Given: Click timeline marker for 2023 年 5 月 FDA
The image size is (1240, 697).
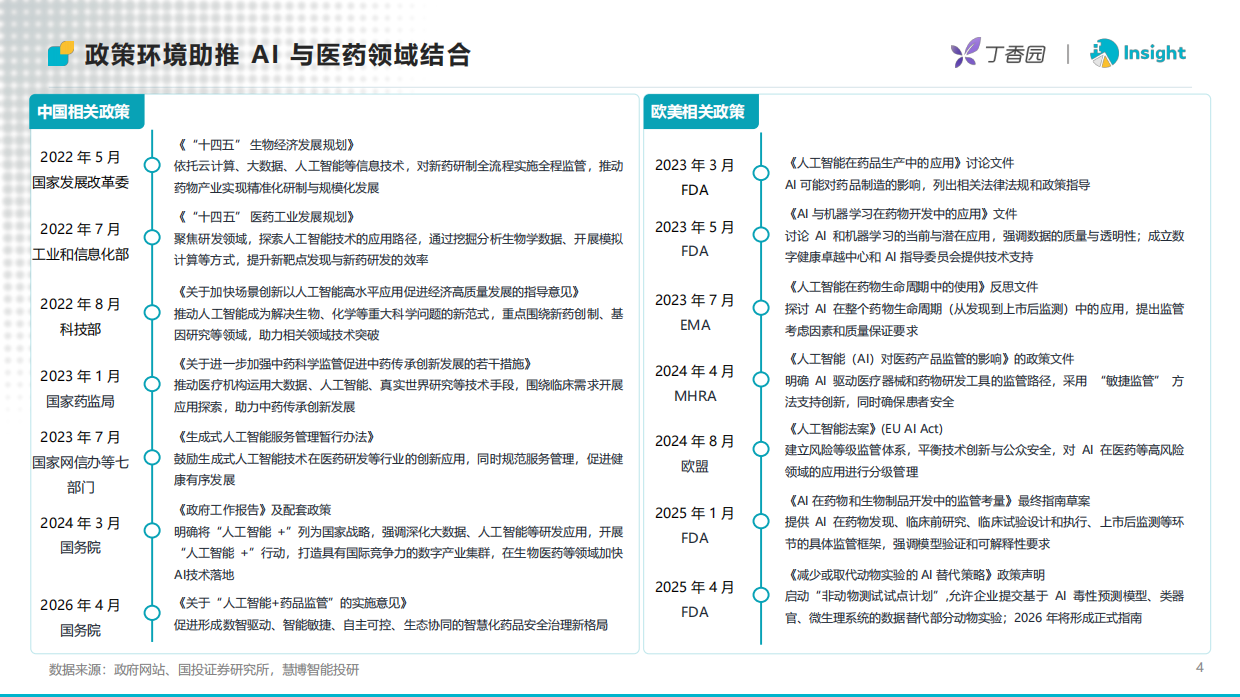Looking at the screenshot, I should (x=762, y=236).
